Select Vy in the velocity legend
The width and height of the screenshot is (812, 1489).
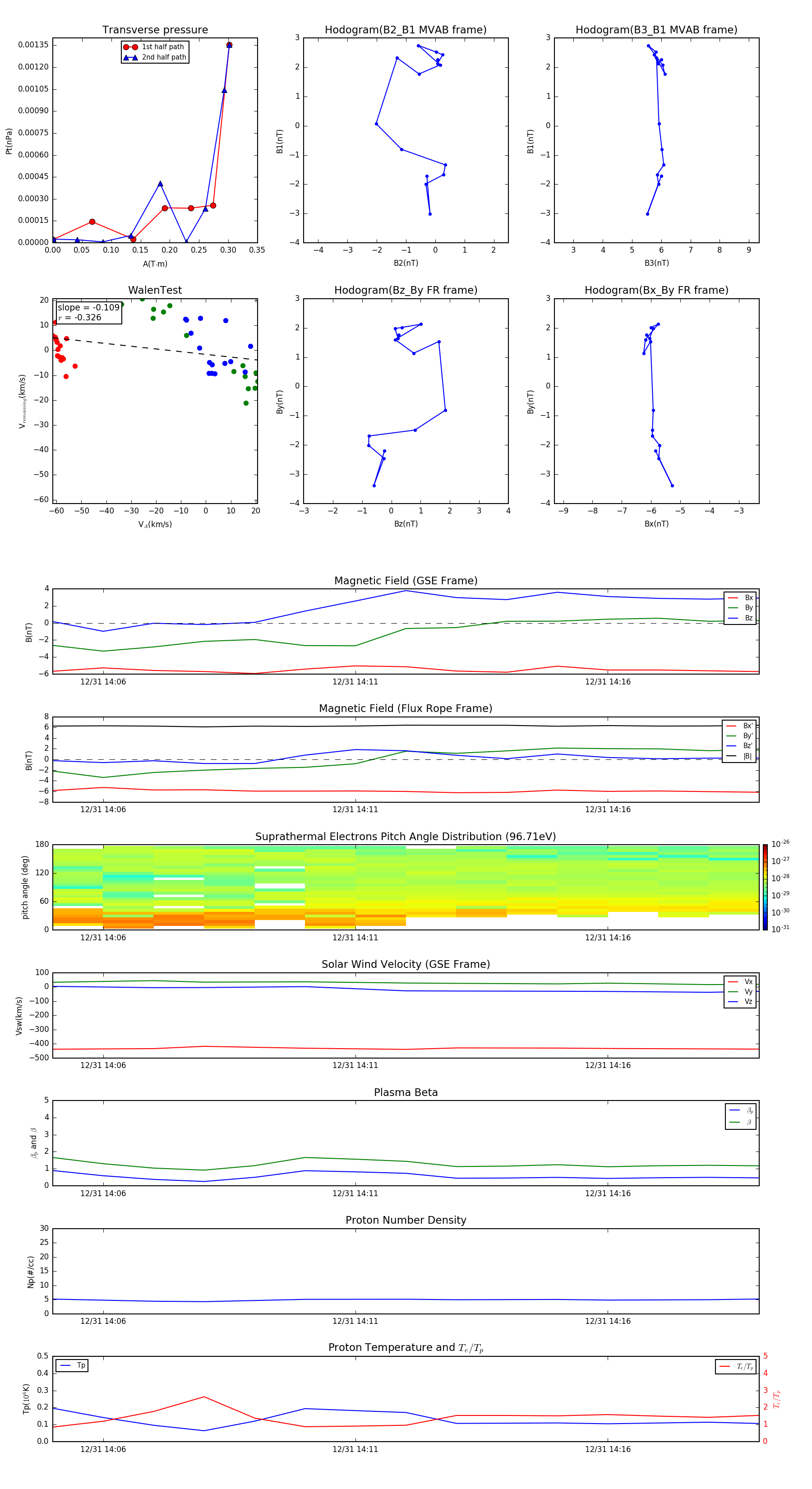click(740, 991)
